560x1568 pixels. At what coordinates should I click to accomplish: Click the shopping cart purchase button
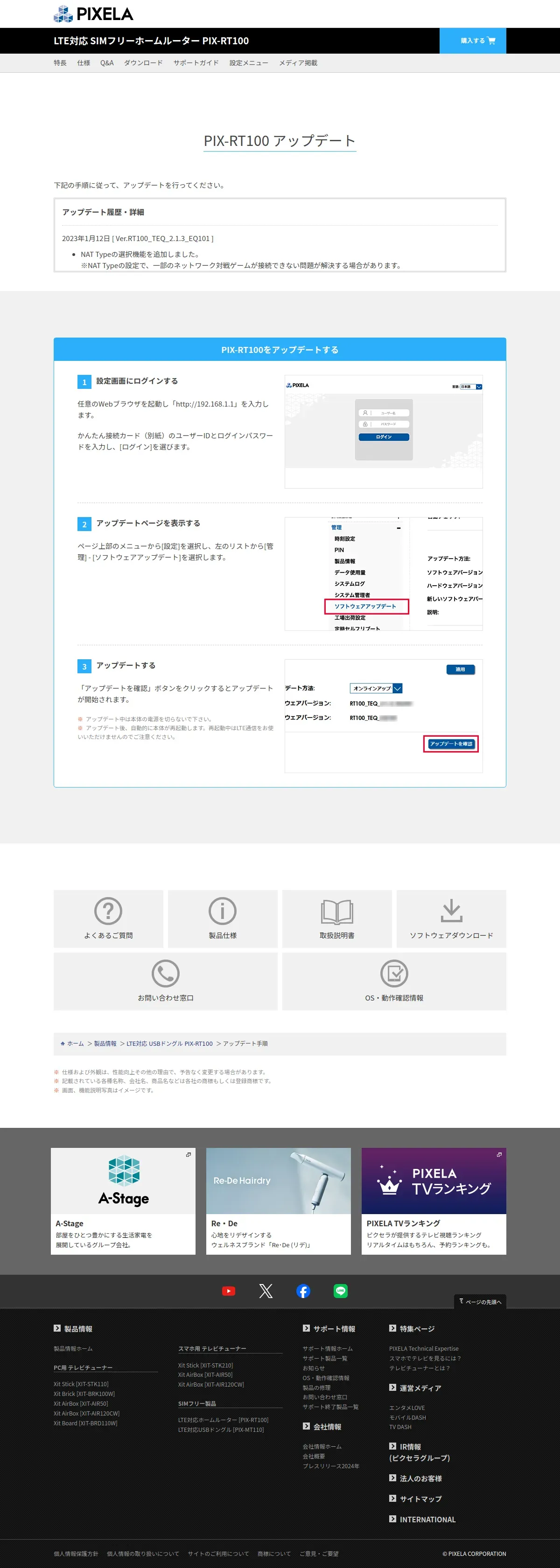click(x=473, y=41)
